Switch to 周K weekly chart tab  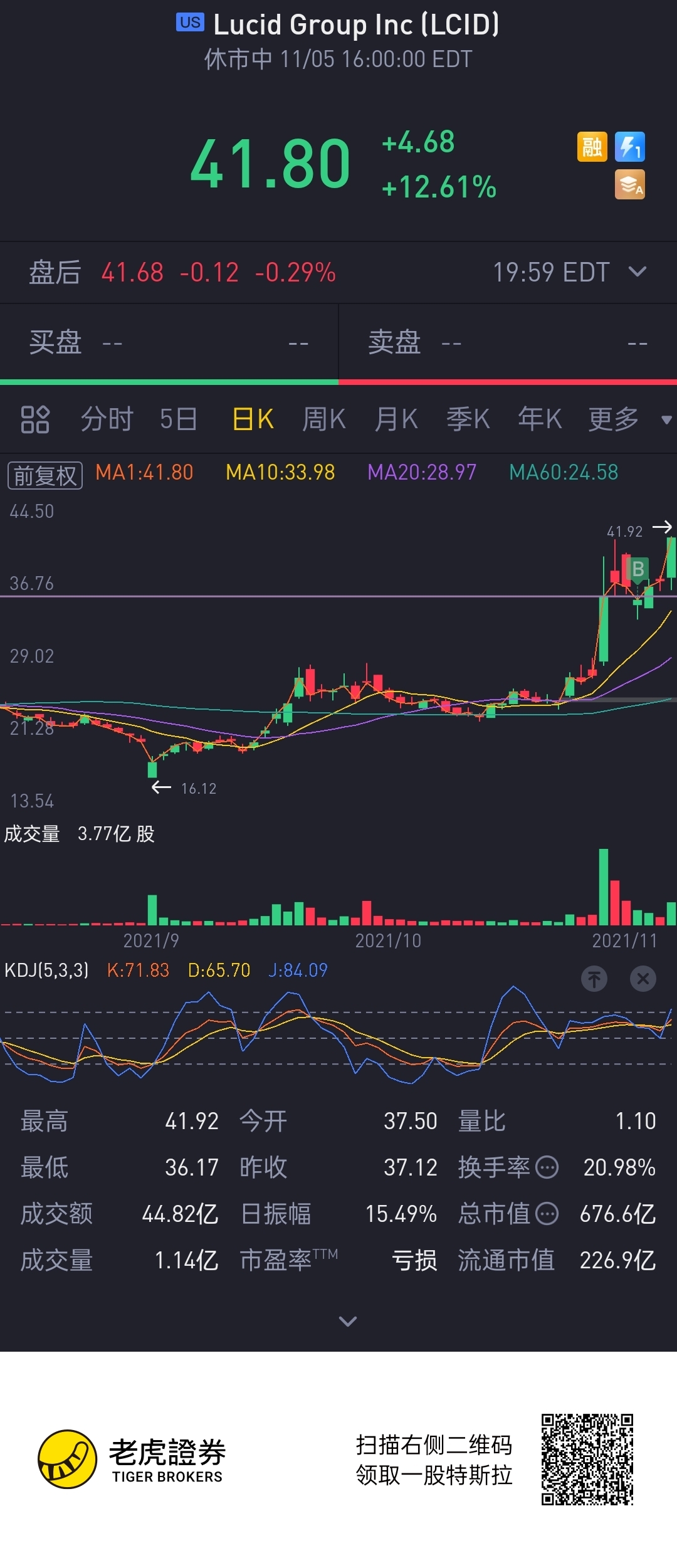[324, 419]
